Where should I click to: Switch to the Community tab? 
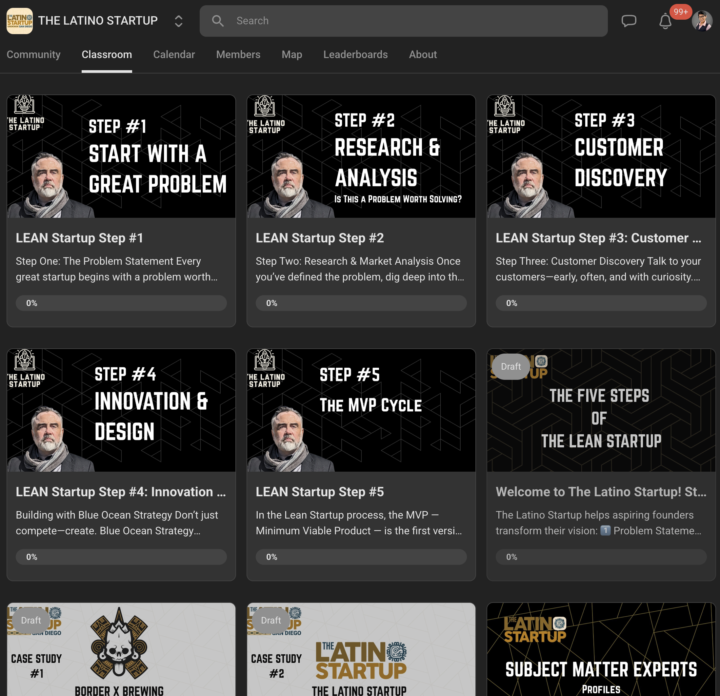tap(34, 54)
